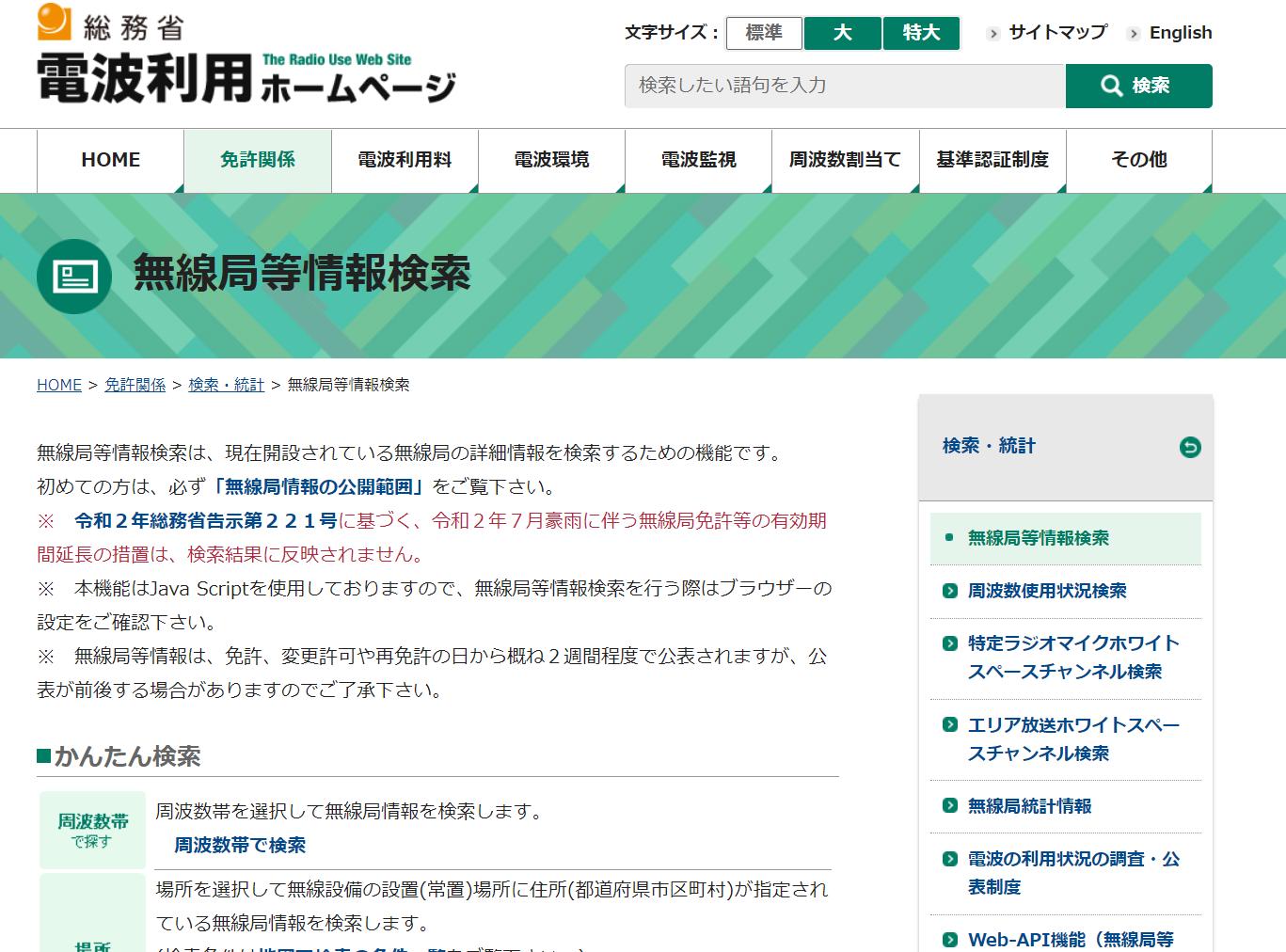This screenshot has height=952, width=1286.
Task: Open the 免許関係 menu
Action: click(x=258, y=161)
